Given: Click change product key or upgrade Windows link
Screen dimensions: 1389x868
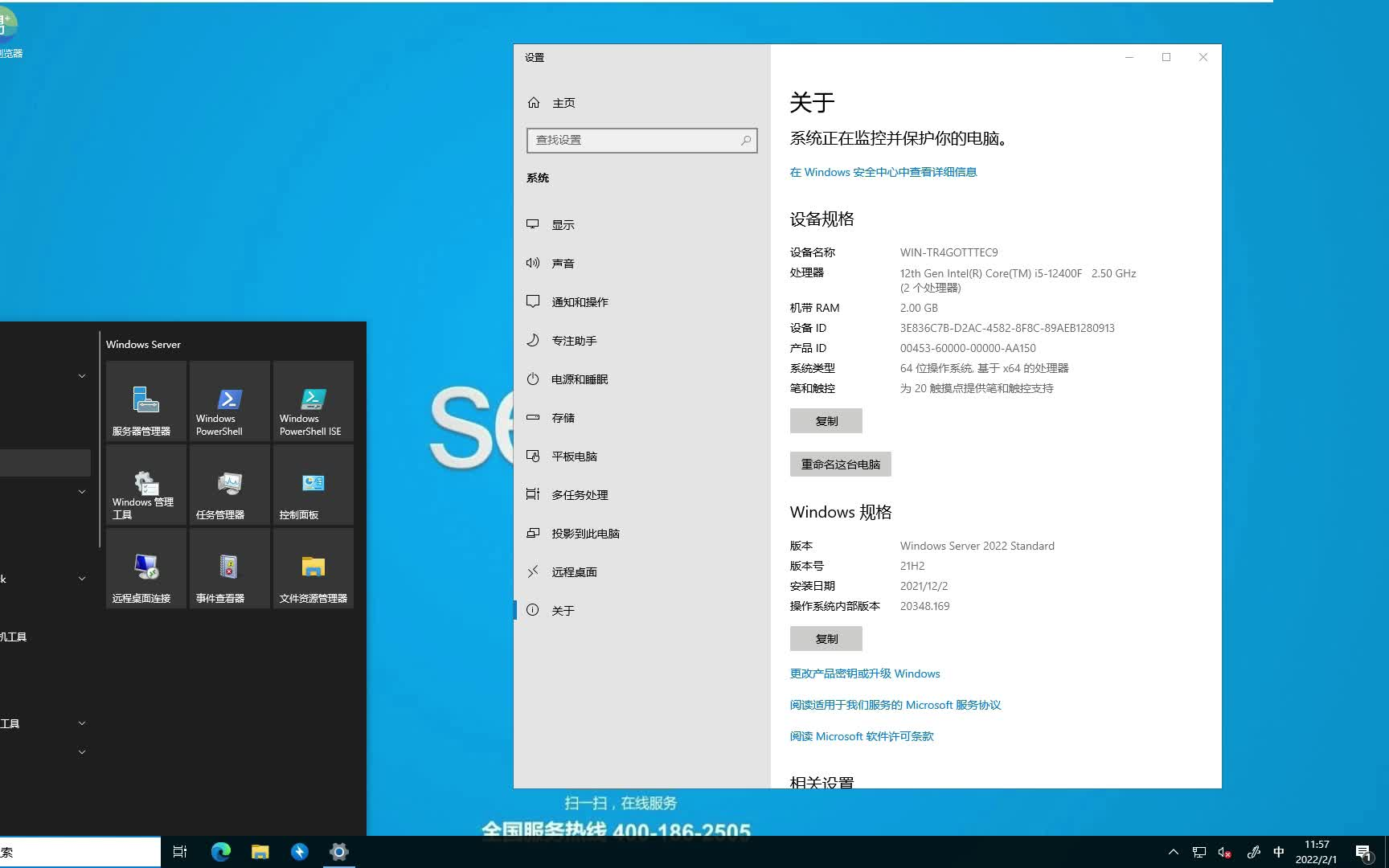Looking at the screenshot, I should pyautogui.click(x=865, y=674).
